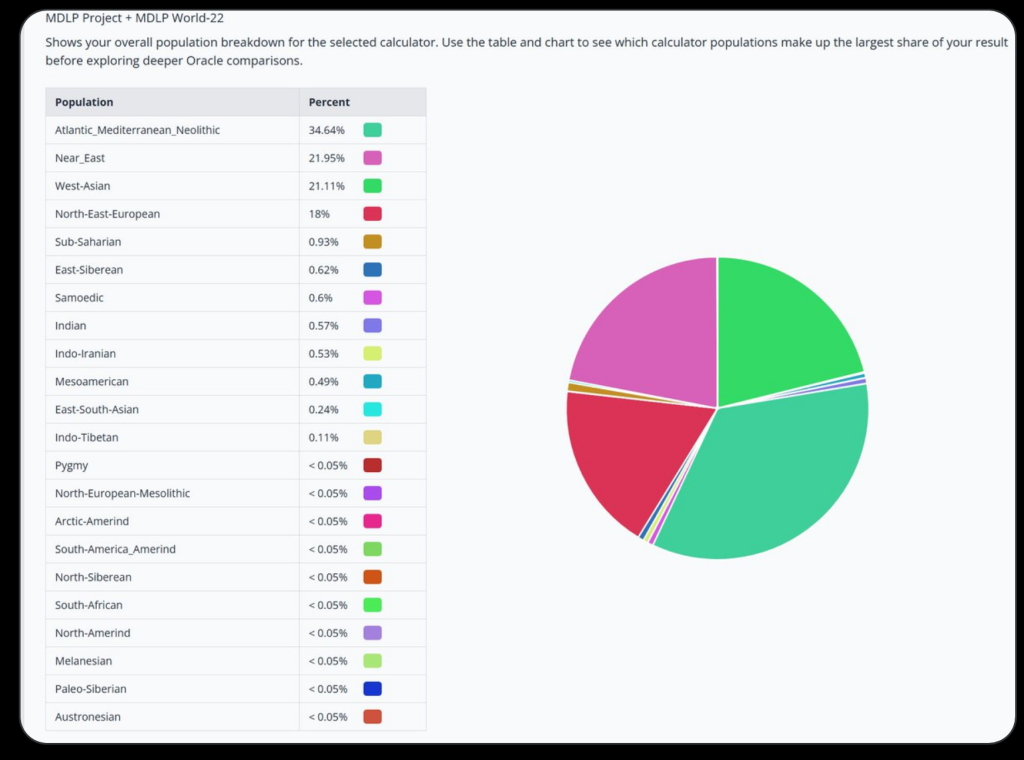1024x760 pixels.
Task: Select the Near_East population name
Action: 80,158
